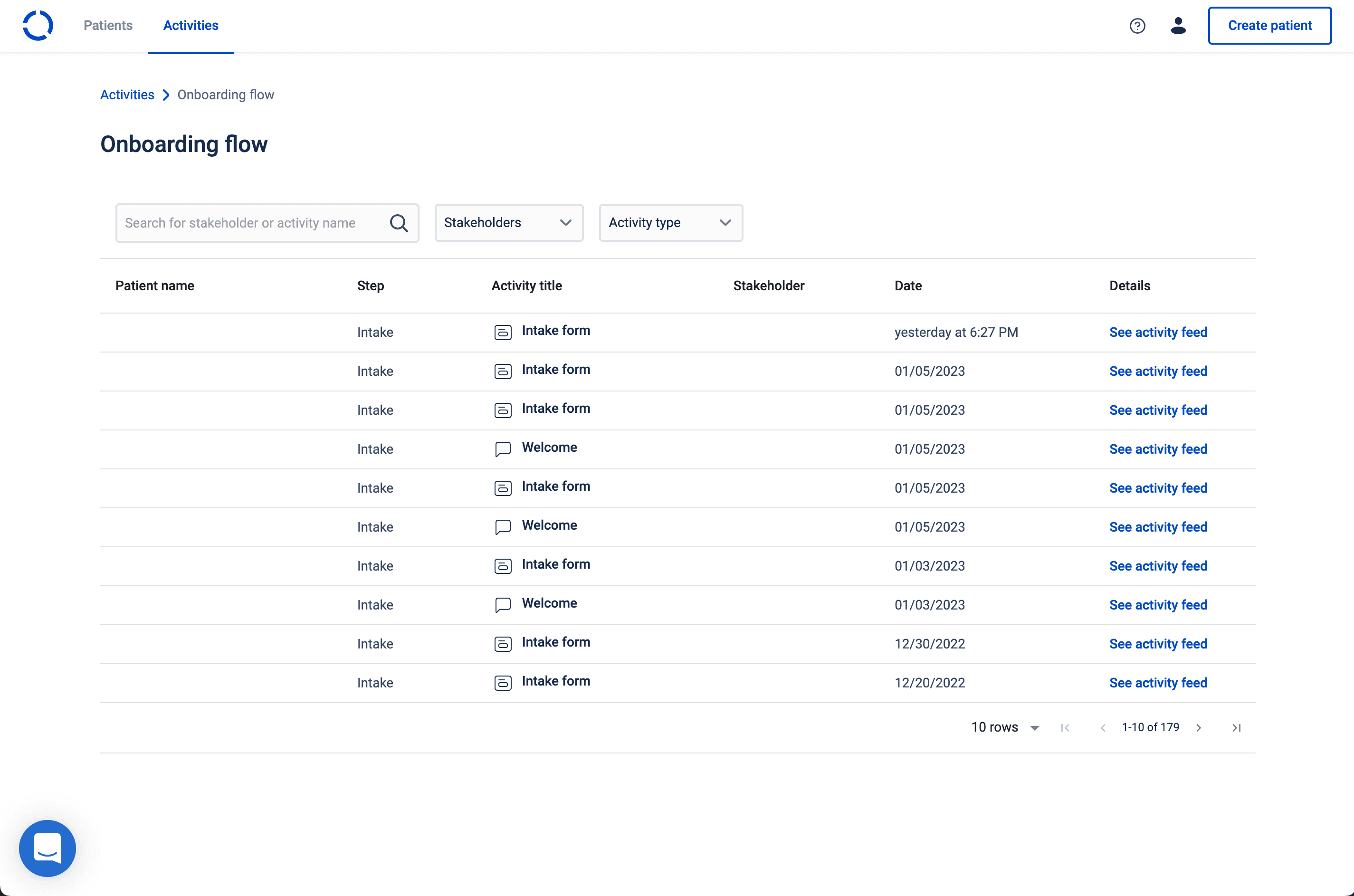Click Welcome title in 01/03/2023 row
Viewport: 1354px width, 896px height.
[549, 603]
